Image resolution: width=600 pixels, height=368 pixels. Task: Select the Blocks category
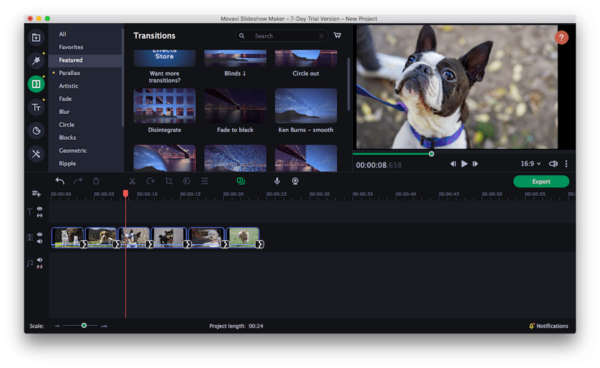(67, 137)
